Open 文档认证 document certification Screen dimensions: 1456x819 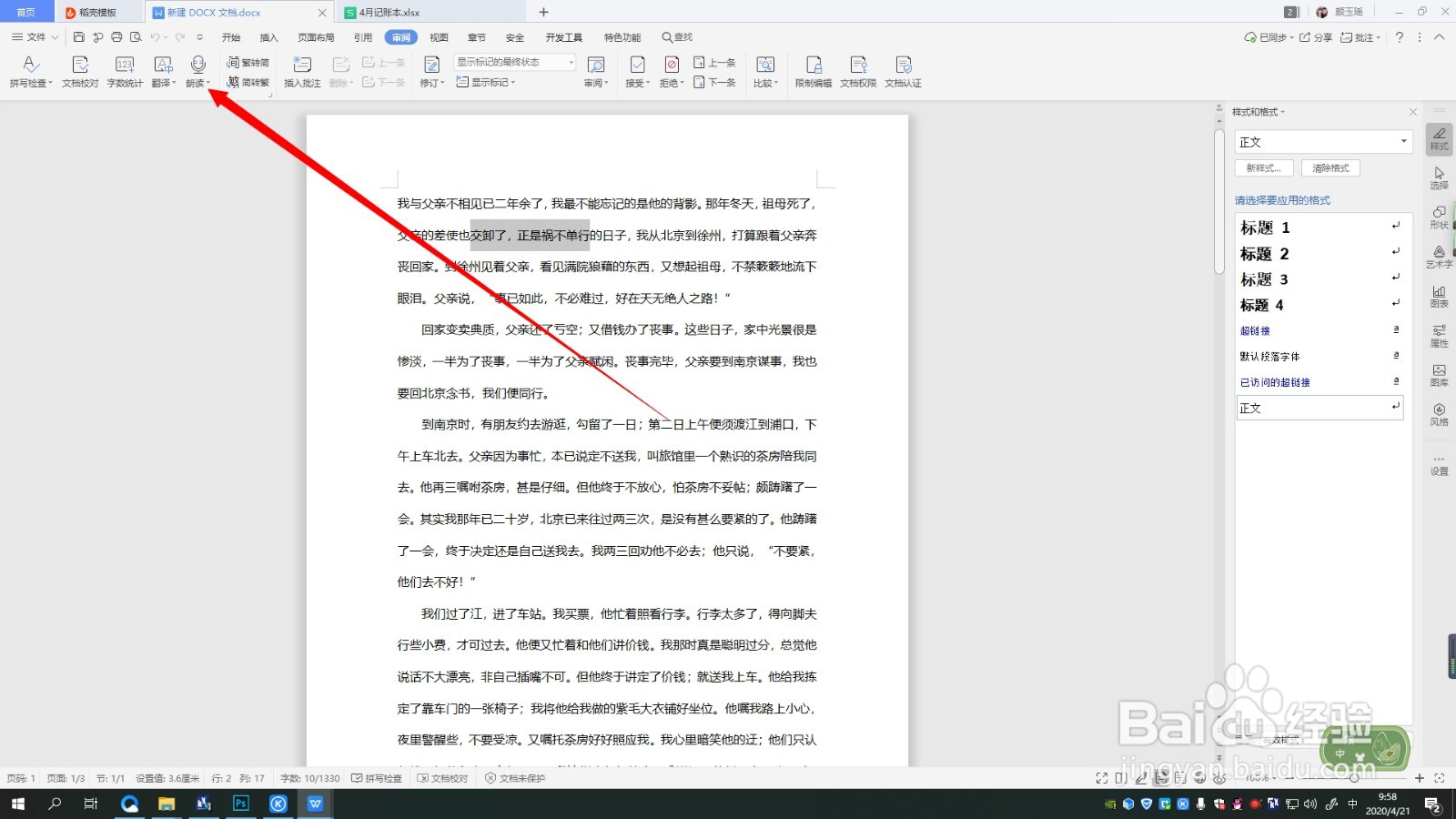point(904,72)
